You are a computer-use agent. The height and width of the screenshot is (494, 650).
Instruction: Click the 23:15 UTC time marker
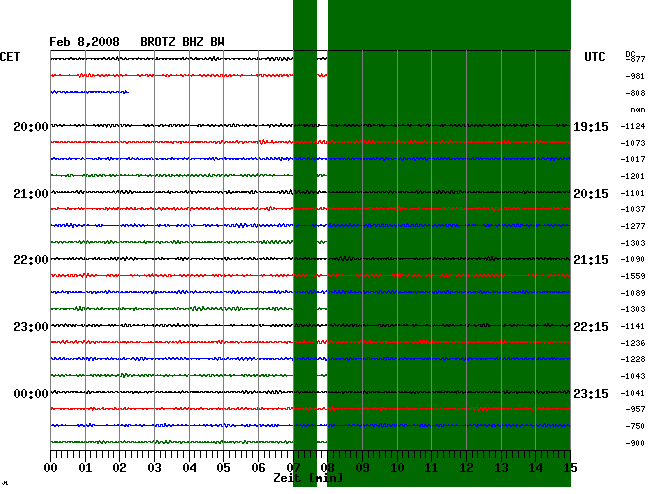coord(591,394)
